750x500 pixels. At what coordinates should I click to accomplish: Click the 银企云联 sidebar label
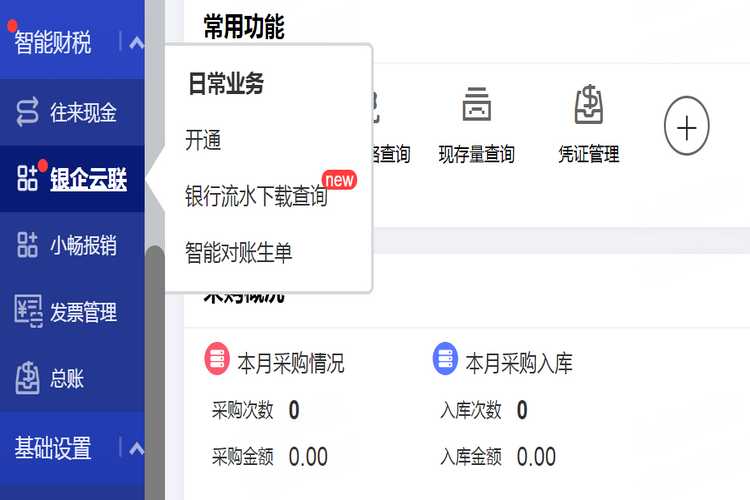pyautogui.click(x=88, y=180)
